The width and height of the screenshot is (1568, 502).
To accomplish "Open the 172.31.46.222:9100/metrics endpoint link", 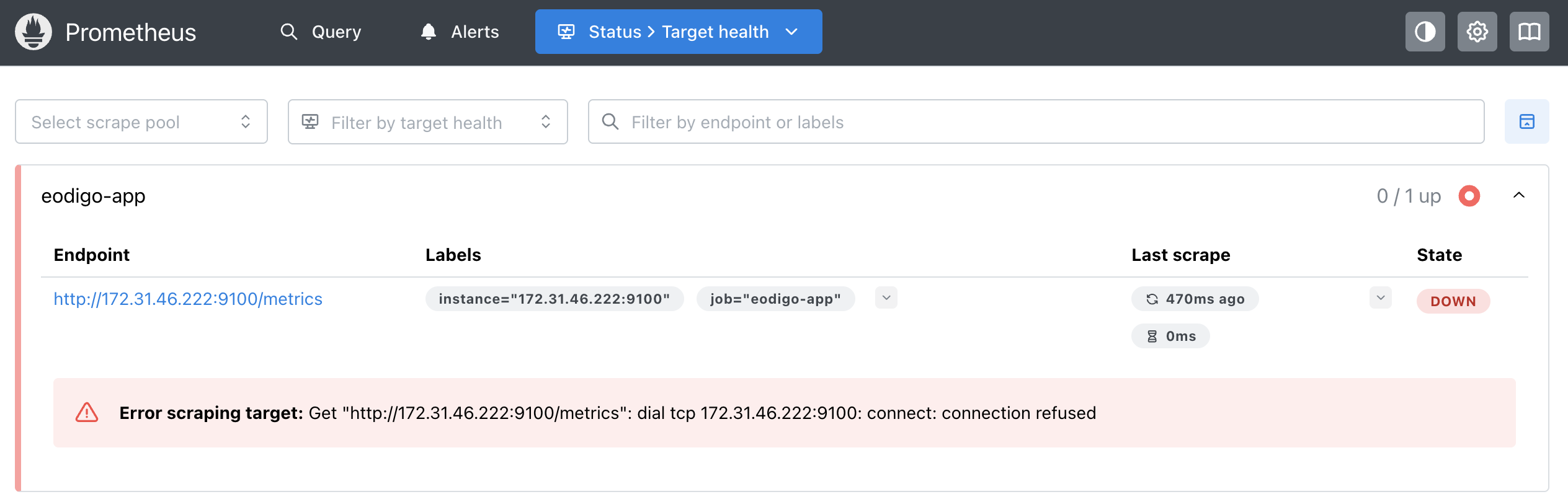I will pos(188,299).
